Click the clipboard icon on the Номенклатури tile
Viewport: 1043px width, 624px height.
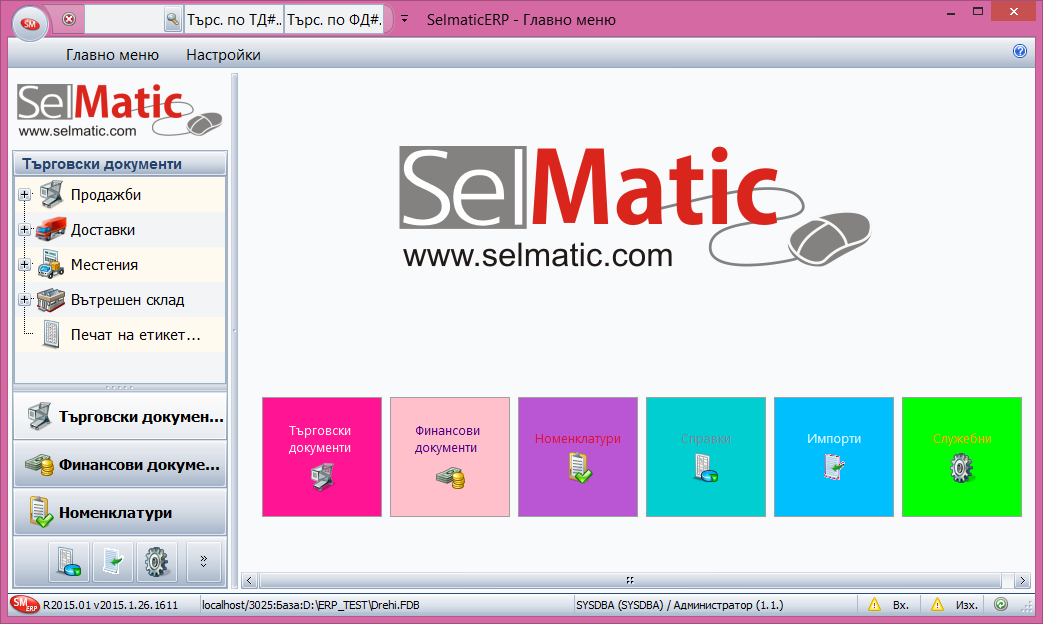(579, 468)
